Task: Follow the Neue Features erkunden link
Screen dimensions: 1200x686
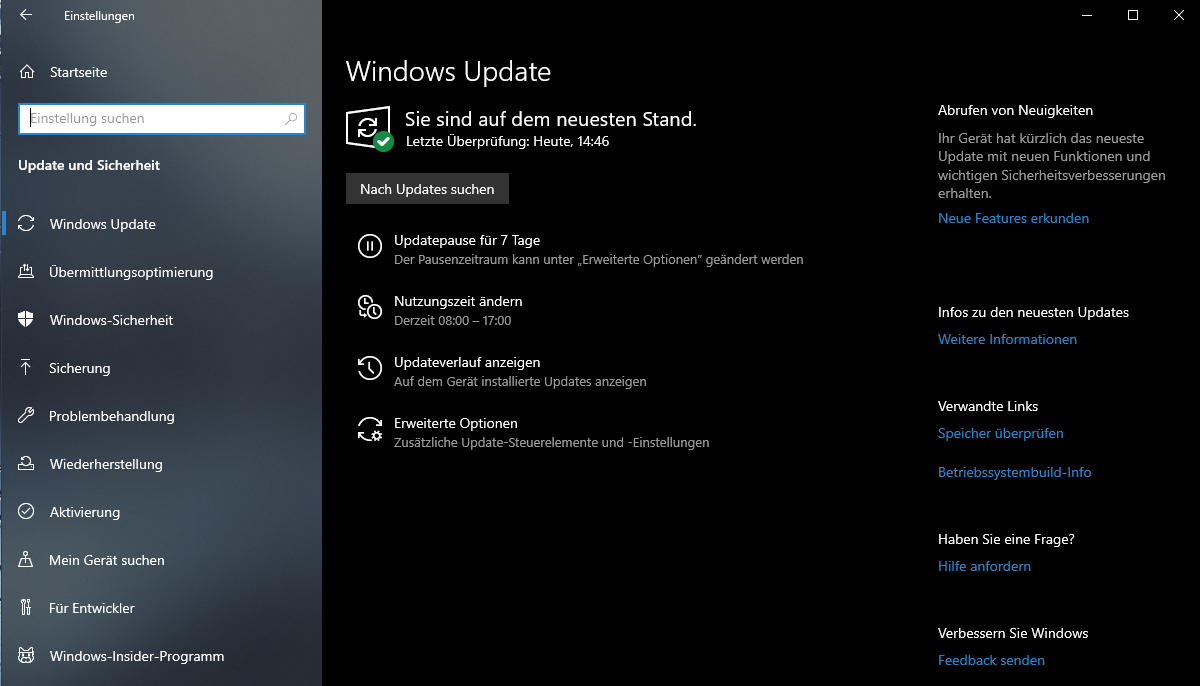Action: click(x=1013, y=218)
